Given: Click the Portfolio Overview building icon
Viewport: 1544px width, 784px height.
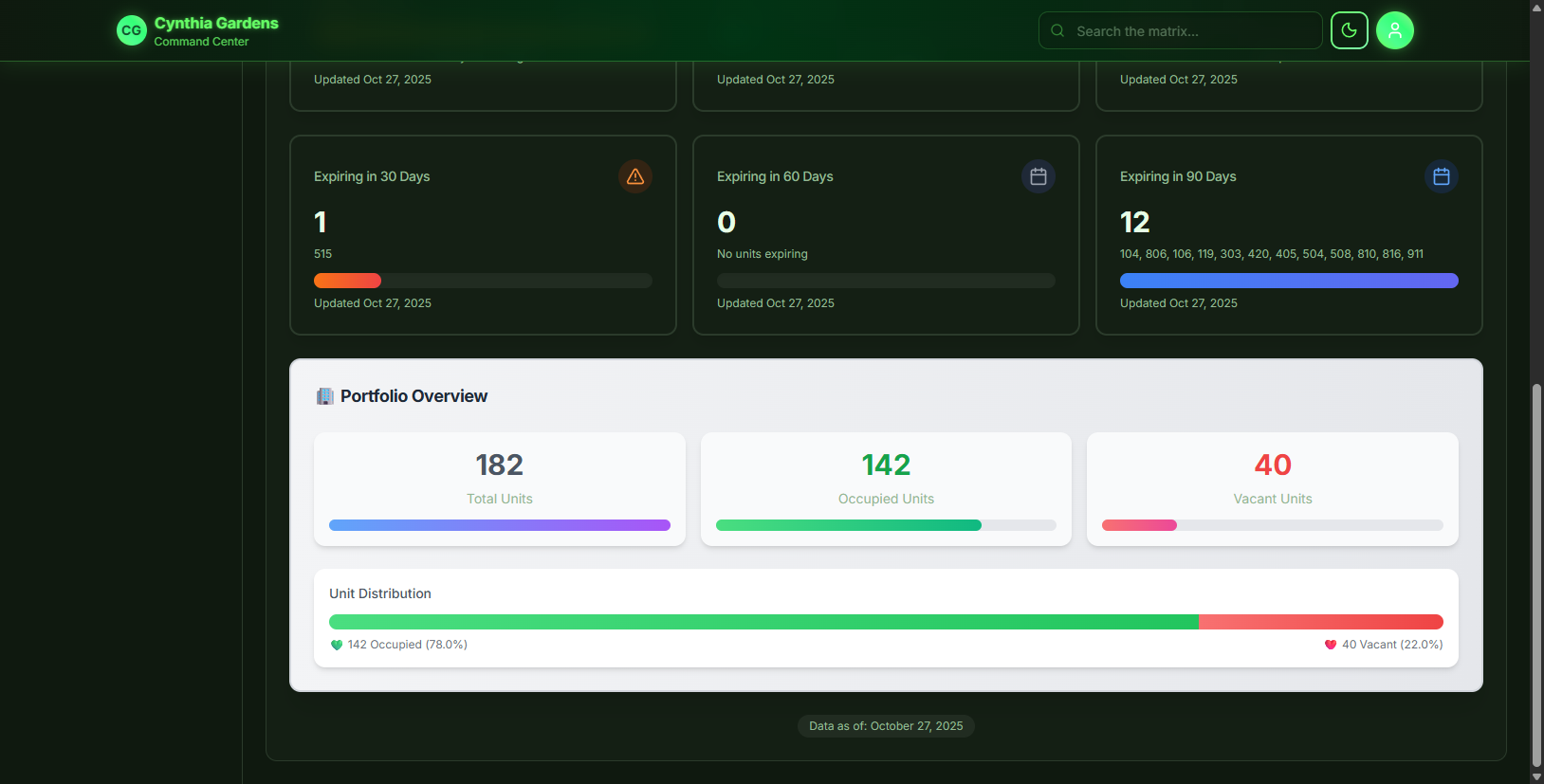Looking at the screenshot, I should [x=324, y=396].
